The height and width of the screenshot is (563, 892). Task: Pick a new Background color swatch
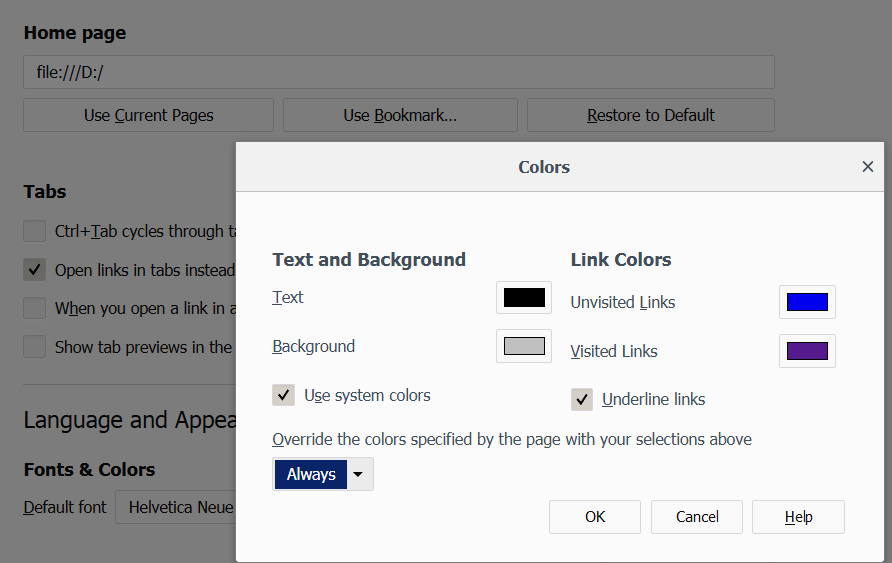coord(524,347)
